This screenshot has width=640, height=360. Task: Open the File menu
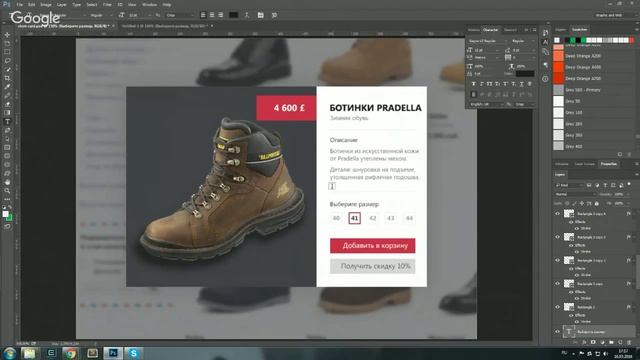(20, 4)
